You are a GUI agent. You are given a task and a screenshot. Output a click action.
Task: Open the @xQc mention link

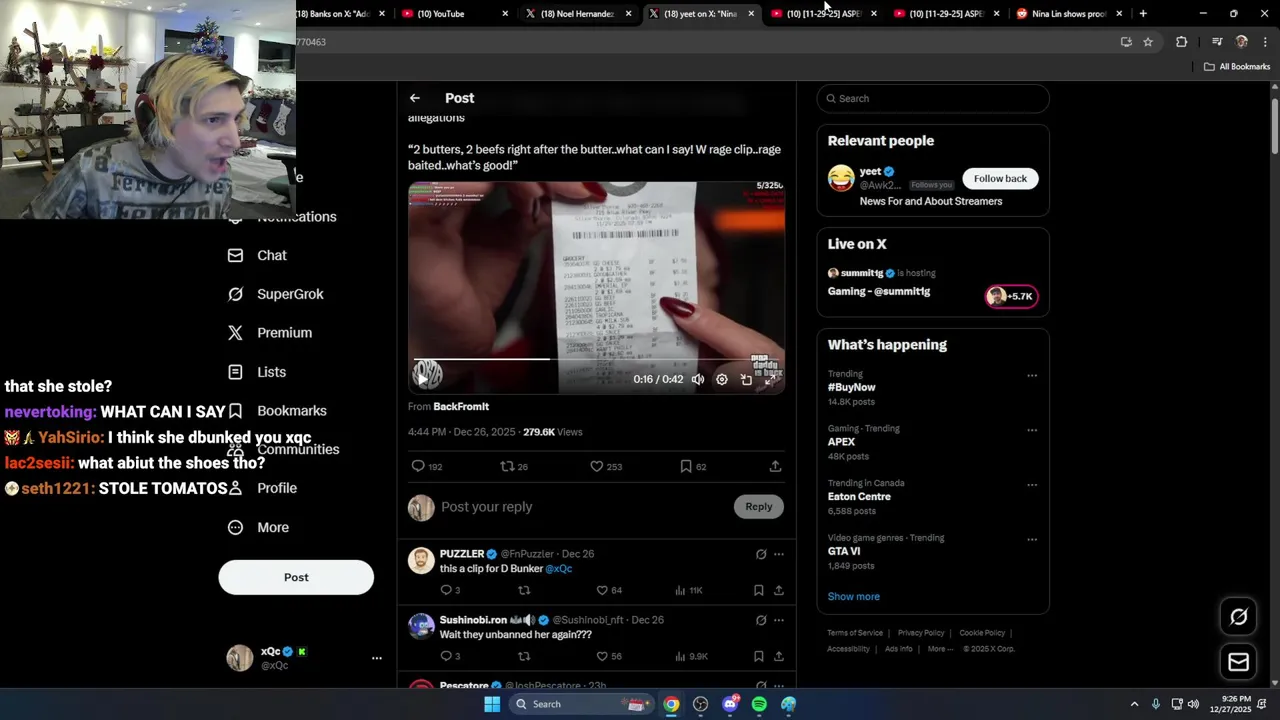pyautogui.click(x=558, y=569)
